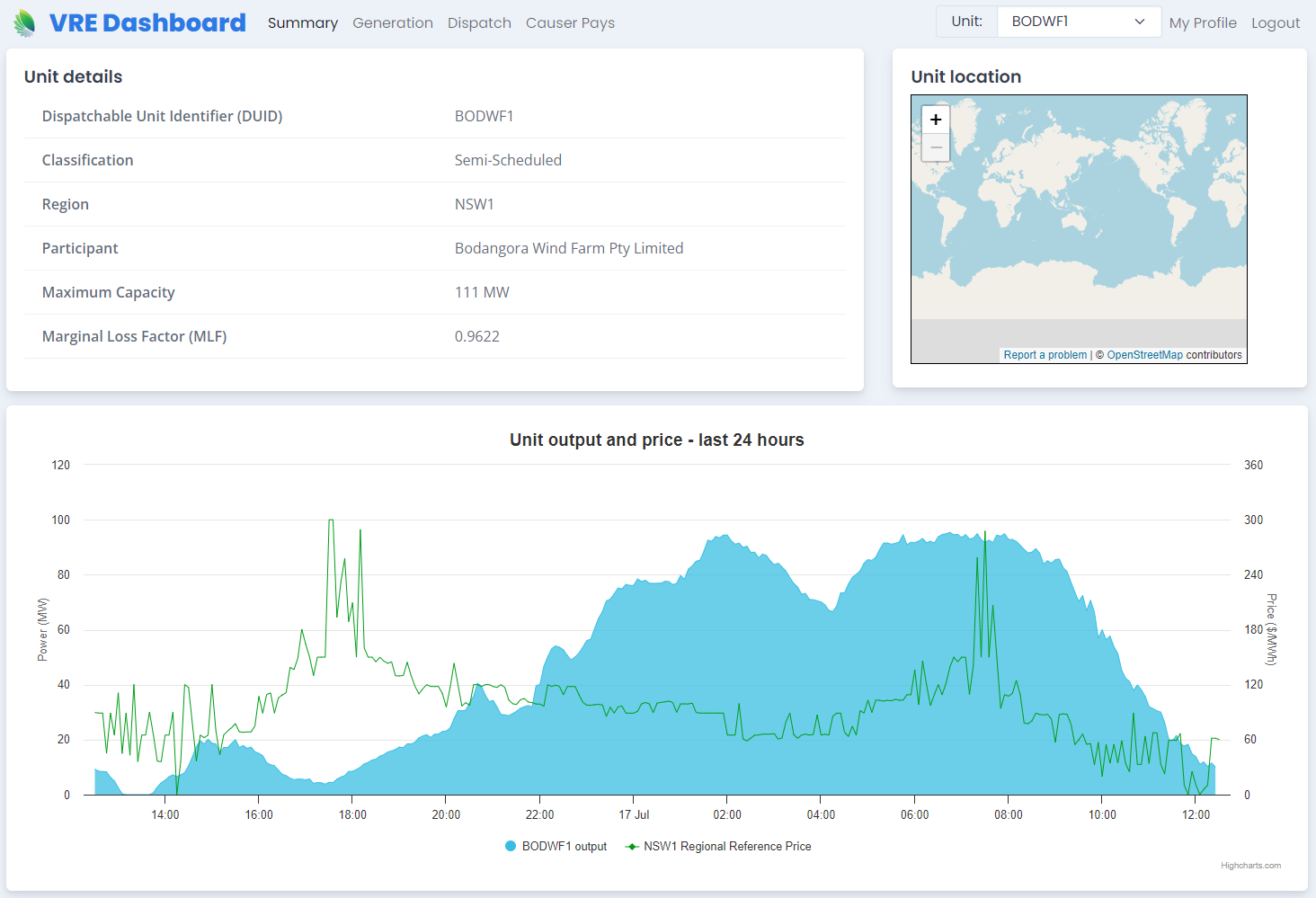Screen dimensions: 1316x898
Task: Click the NSW1 region value
Action: tap(475, 204)
